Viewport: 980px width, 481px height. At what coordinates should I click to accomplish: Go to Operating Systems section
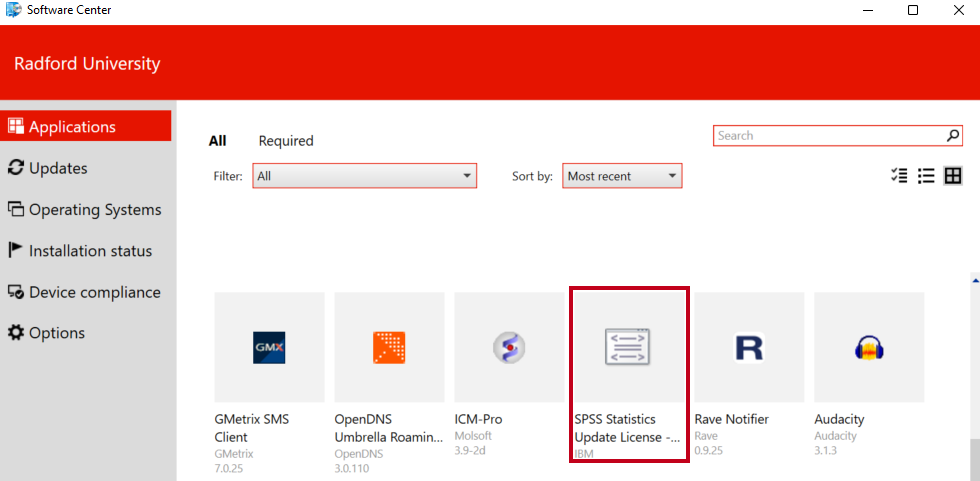pos(84,210)
